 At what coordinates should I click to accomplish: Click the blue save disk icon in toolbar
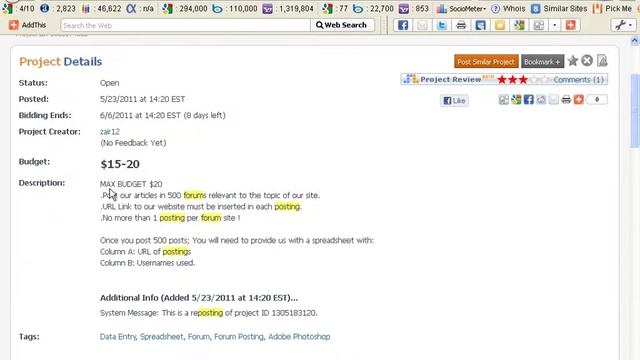(480, 25)
